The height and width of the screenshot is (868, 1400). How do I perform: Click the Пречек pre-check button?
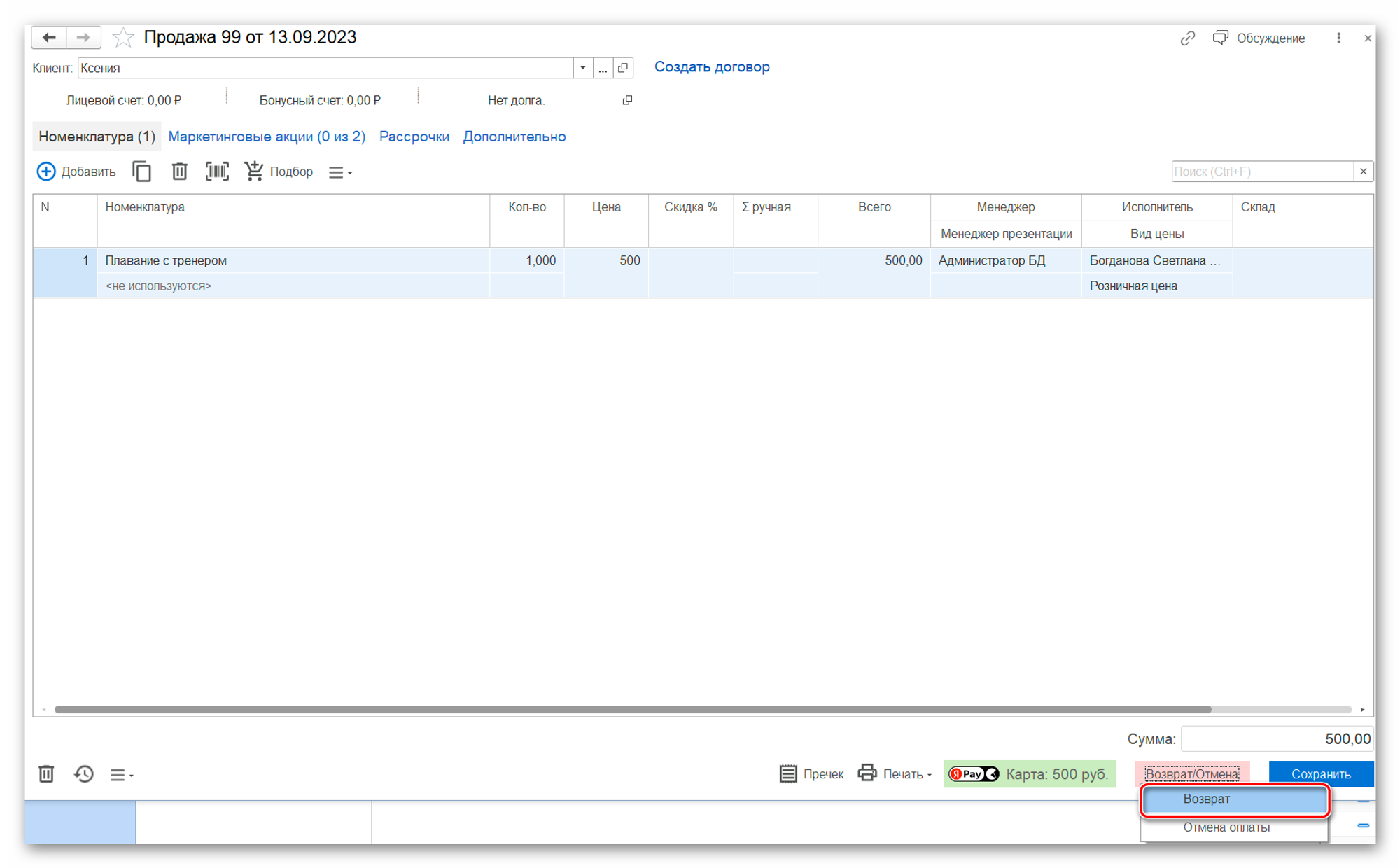[x=811, y=774]
